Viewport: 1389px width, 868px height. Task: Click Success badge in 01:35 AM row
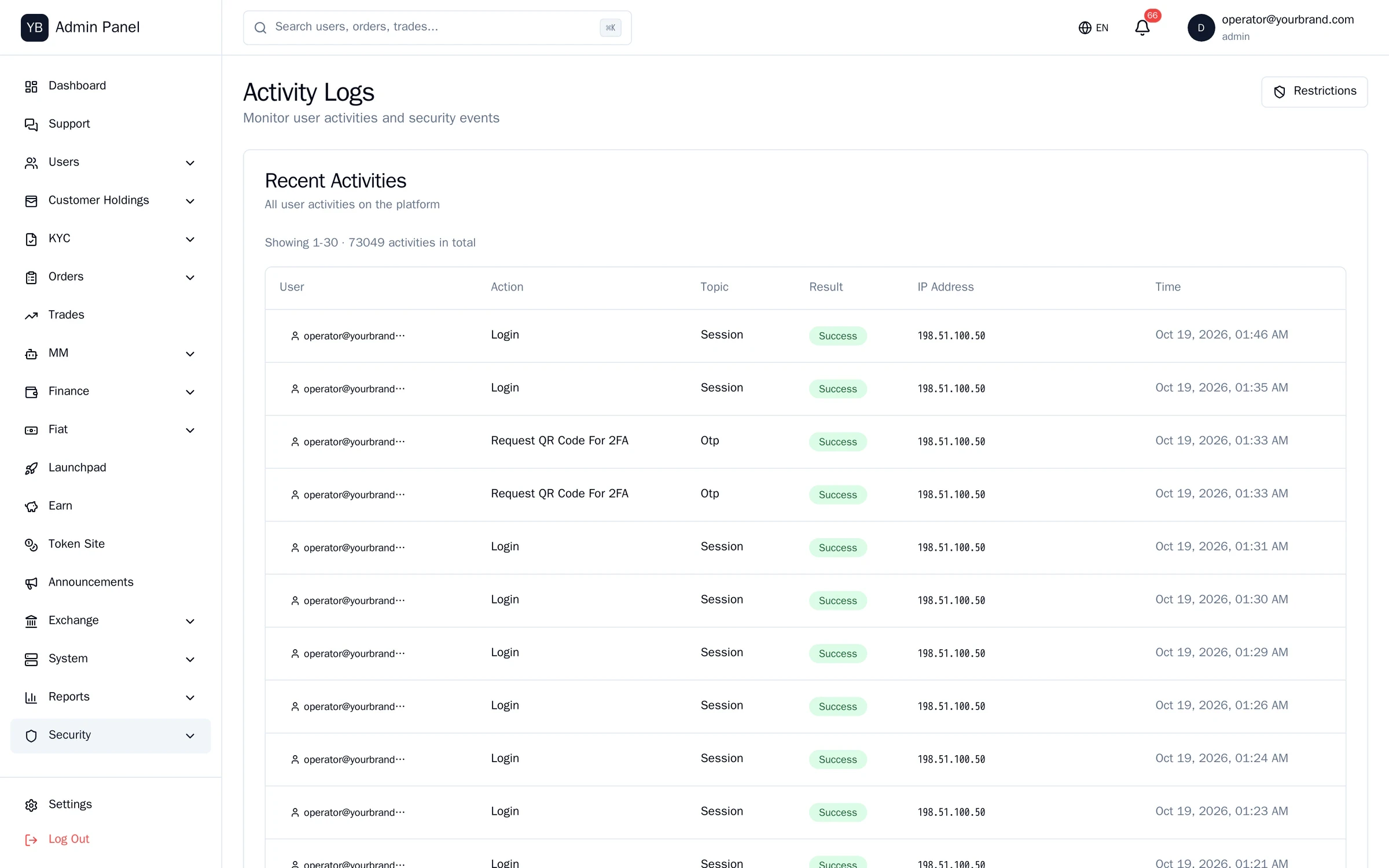click(x=837, y=389)
